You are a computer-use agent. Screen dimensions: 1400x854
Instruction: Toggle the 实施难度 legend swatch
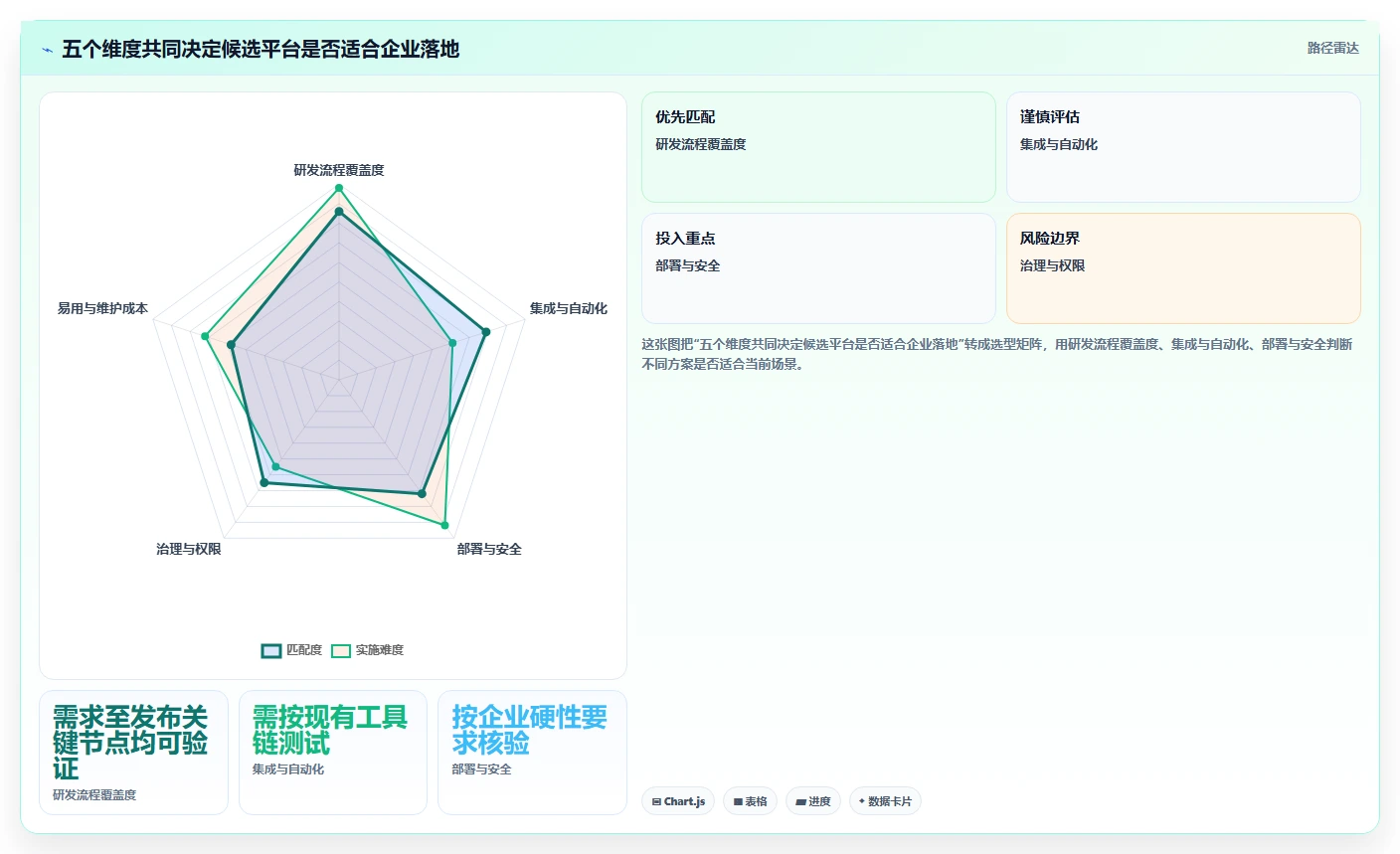coord(341,651)
